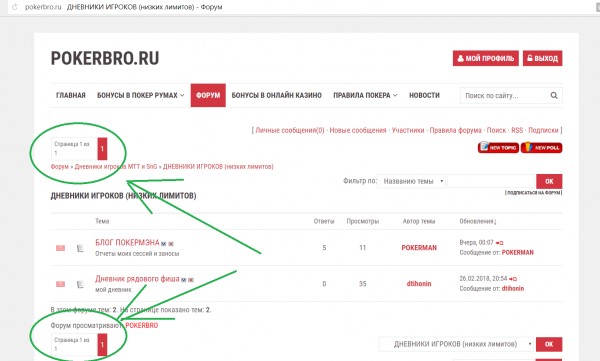Open the Подписки link
The width and height of the screenshot is (600, 361).
pyautogui.click(x=543, y=130)
